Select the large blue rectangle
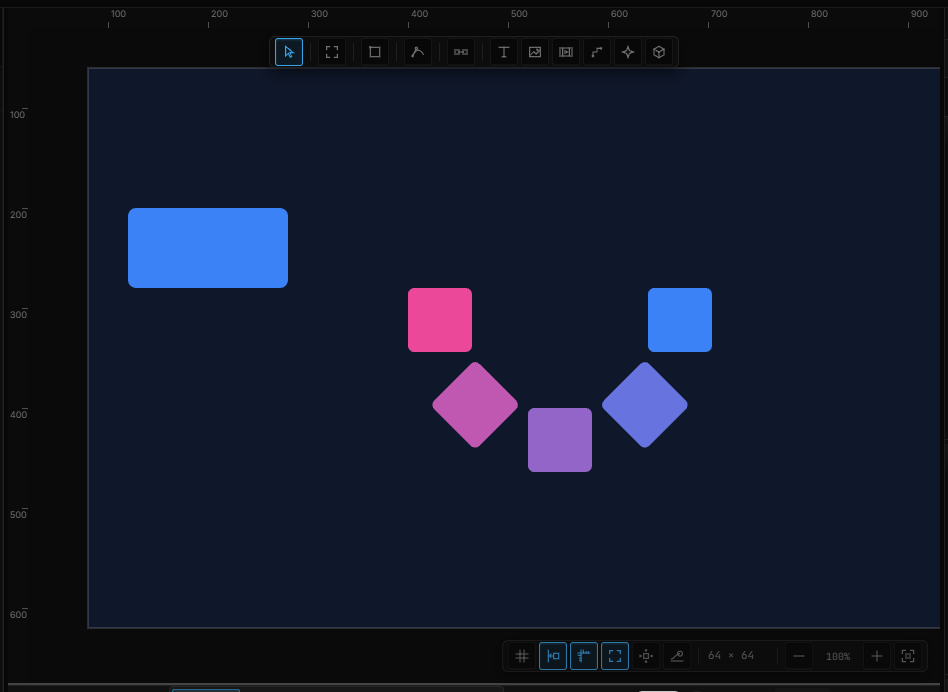Screen dimensions: 948x692 click(x=208, y=248)
